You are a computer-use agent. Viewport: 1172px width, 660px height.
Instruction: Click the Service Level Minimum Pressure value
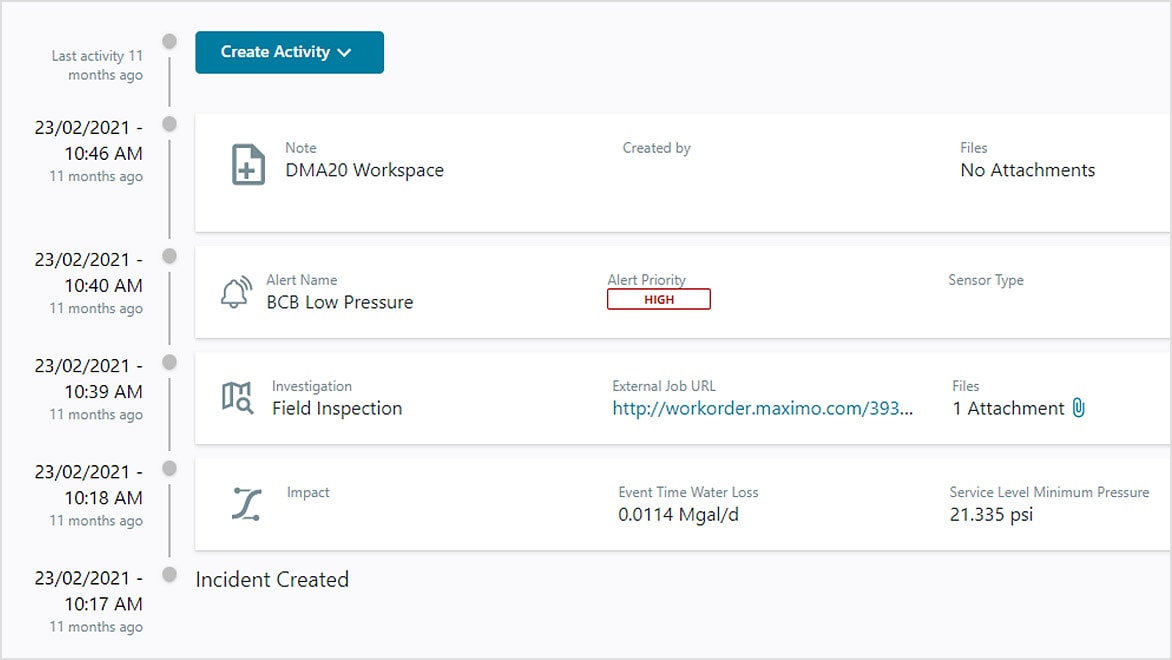pos(992,513)
